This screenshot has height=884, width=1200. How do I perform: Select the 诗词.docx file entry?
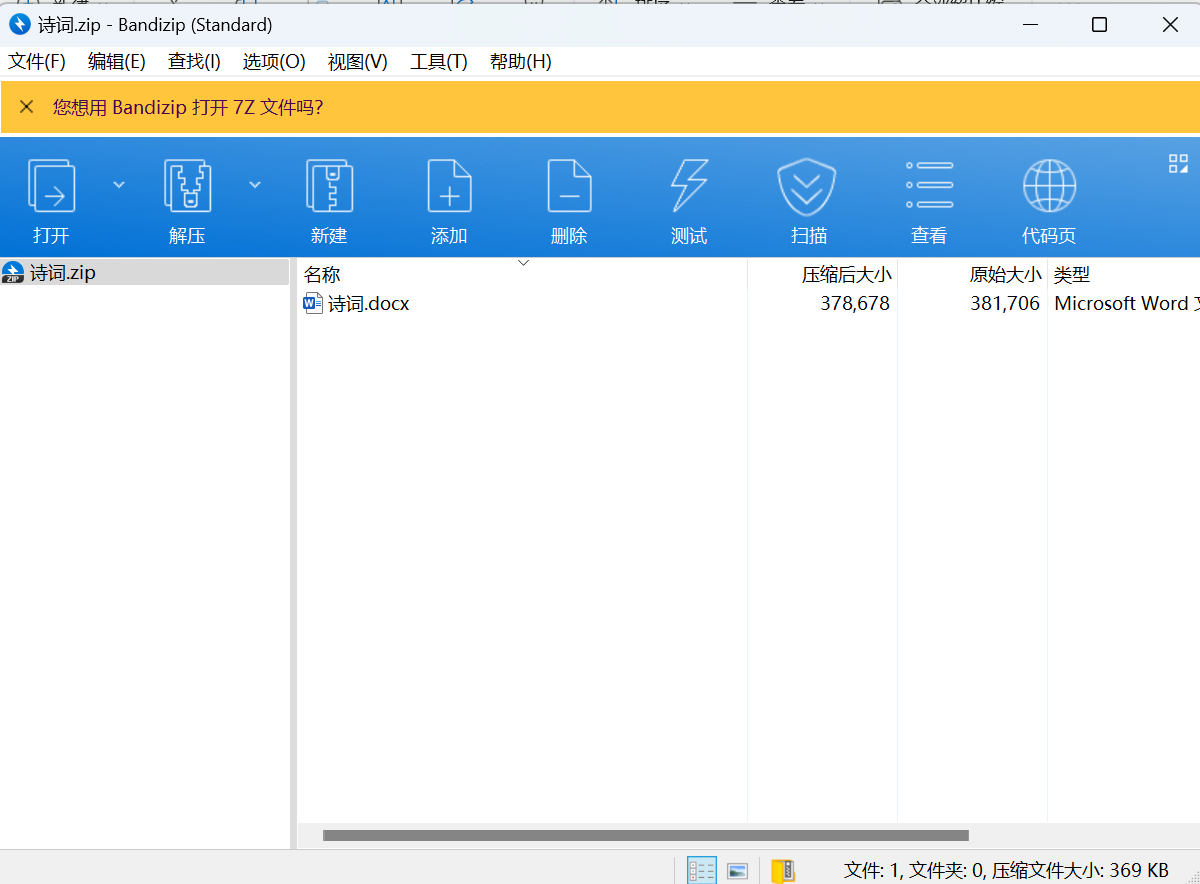click(357, 303)
